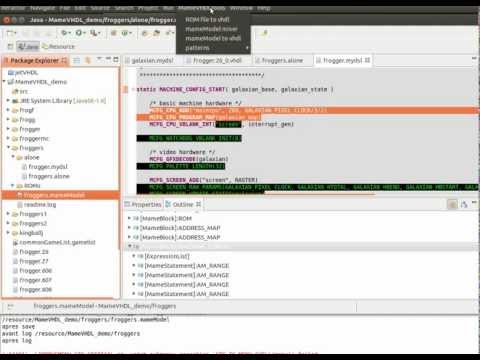Minimize the Package Explorer view

108,60
